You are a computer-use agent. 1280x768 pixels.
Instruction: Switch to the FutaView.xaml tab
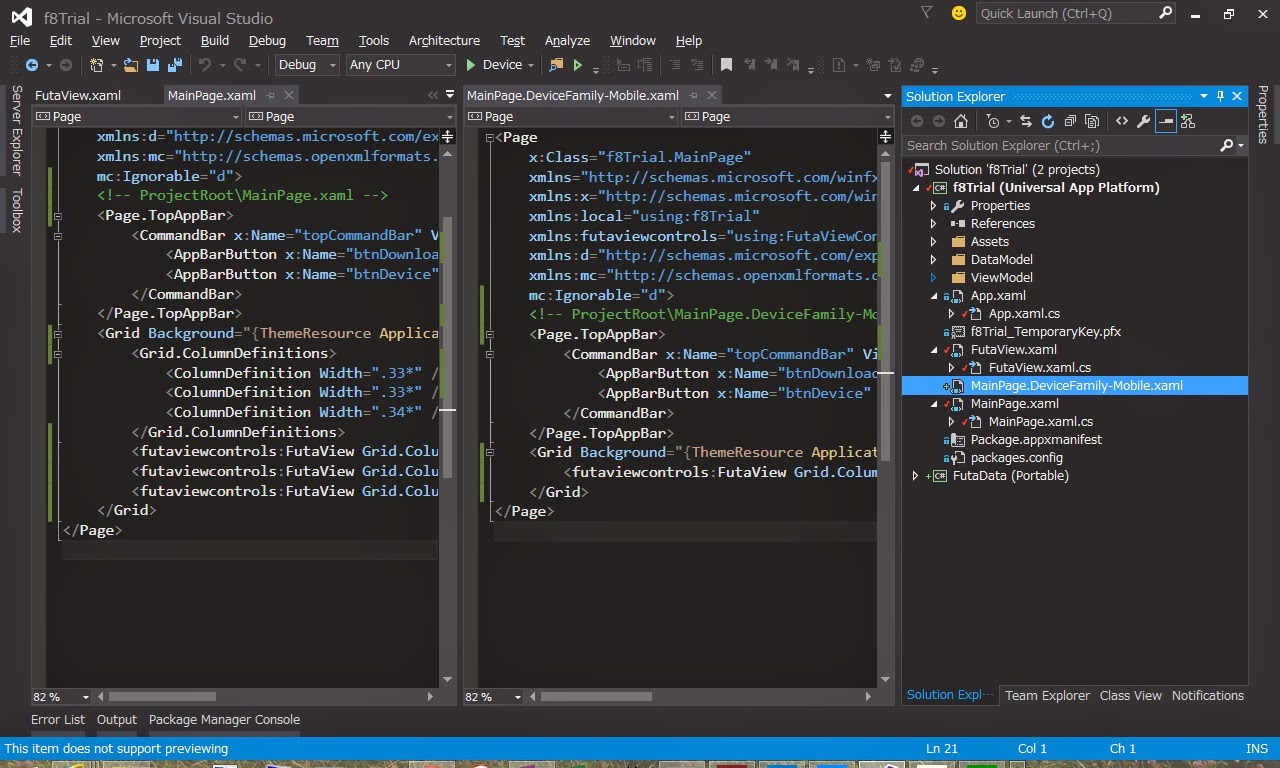pos(78,95)
